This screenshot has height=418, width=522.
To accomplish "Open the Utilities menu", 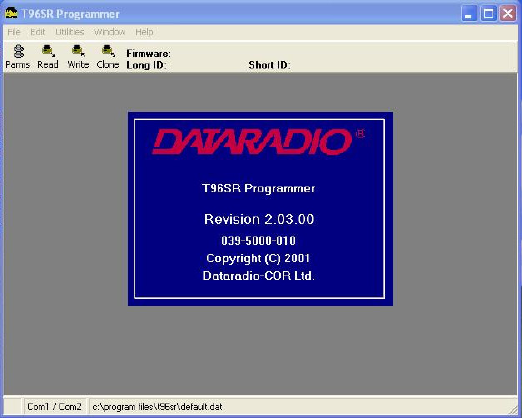I will [70, 32].
